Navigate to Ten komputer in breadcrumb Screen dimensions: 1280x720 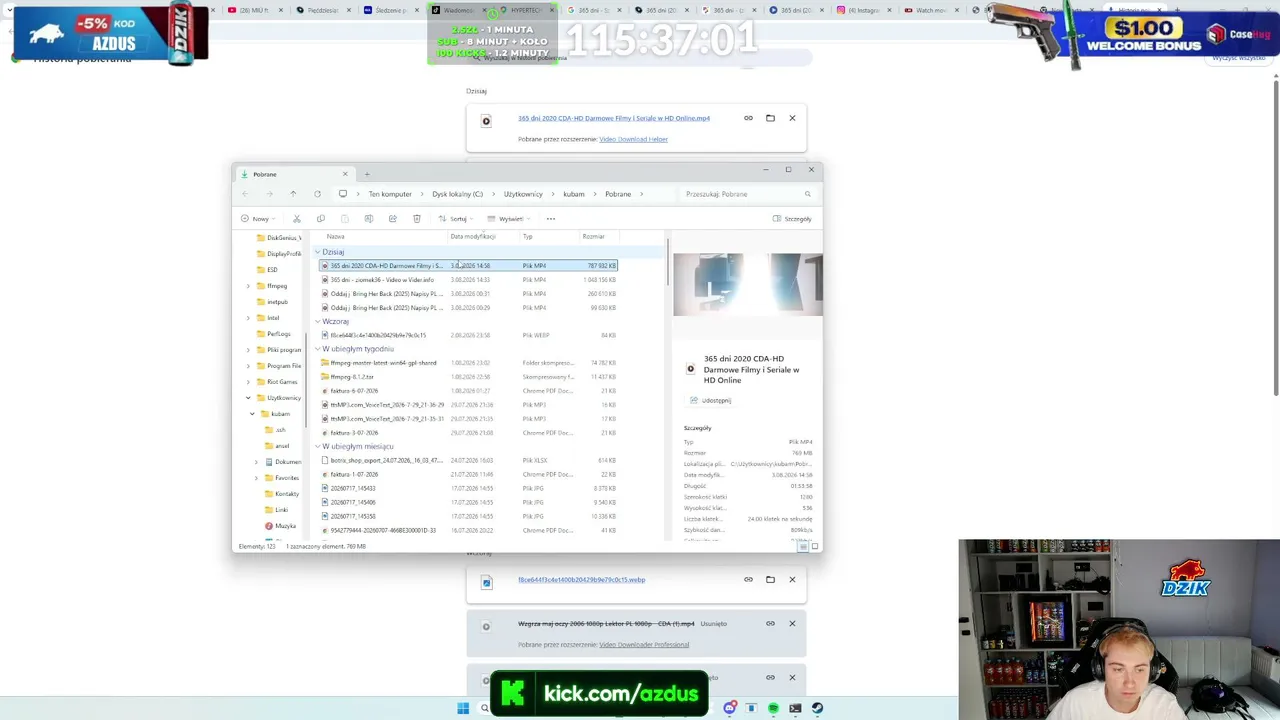tap(390, 194)
